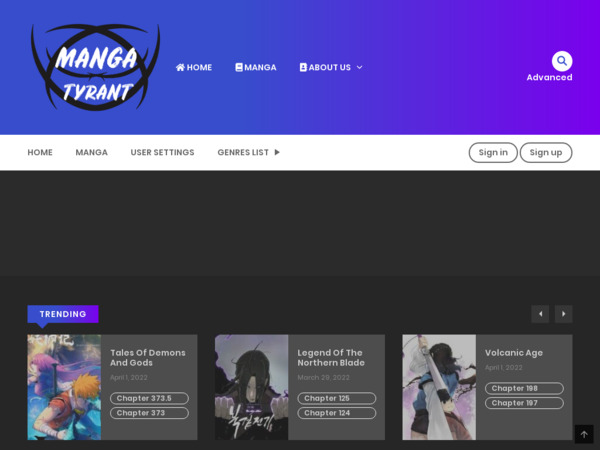Open Chapter 373 of Tales Of Demons

click(149, 413)
